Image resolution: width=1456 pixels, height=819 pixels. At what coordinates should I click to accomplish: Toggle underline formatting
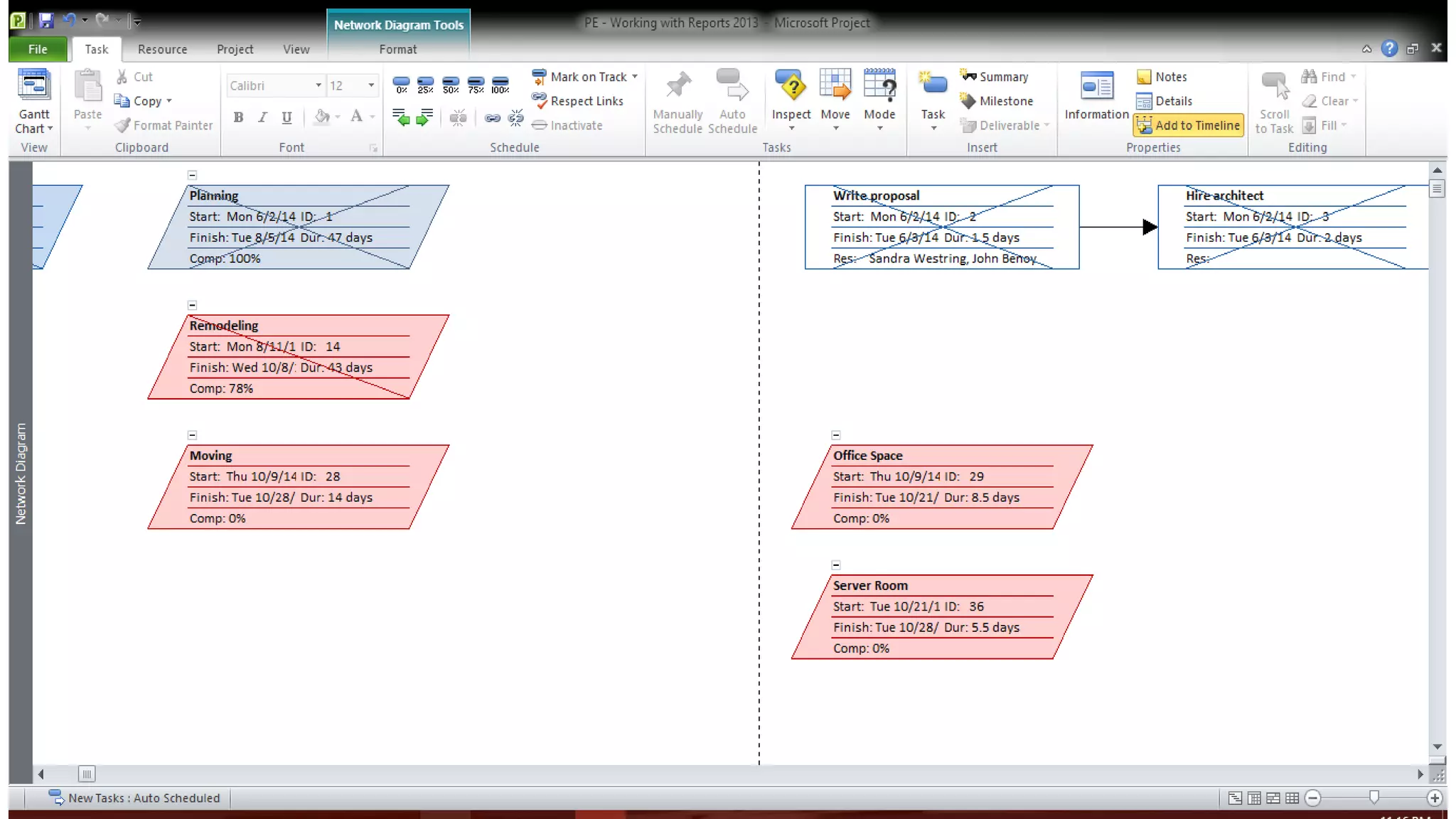point(287,118)
